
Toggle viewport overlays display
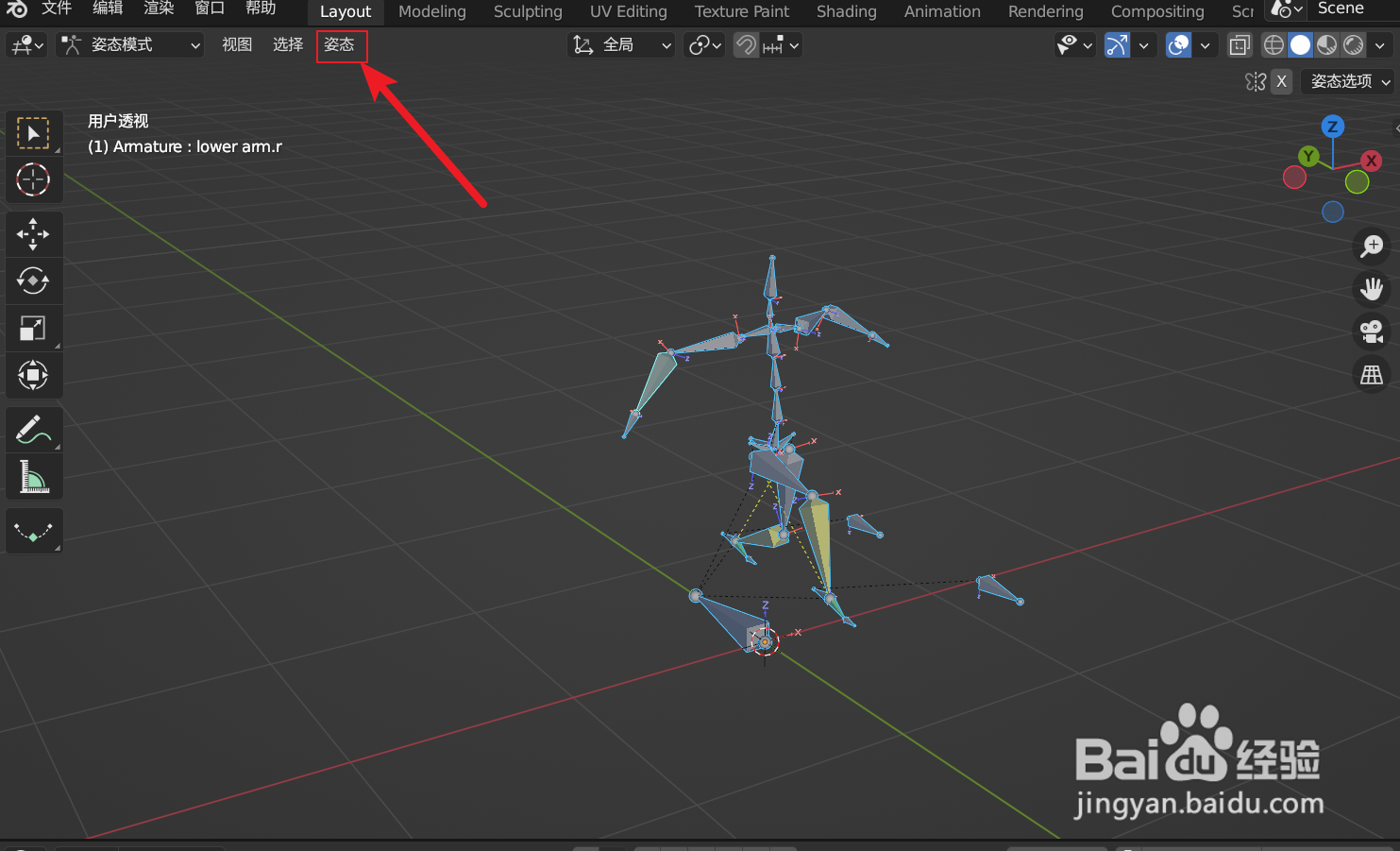point(1178,44)
